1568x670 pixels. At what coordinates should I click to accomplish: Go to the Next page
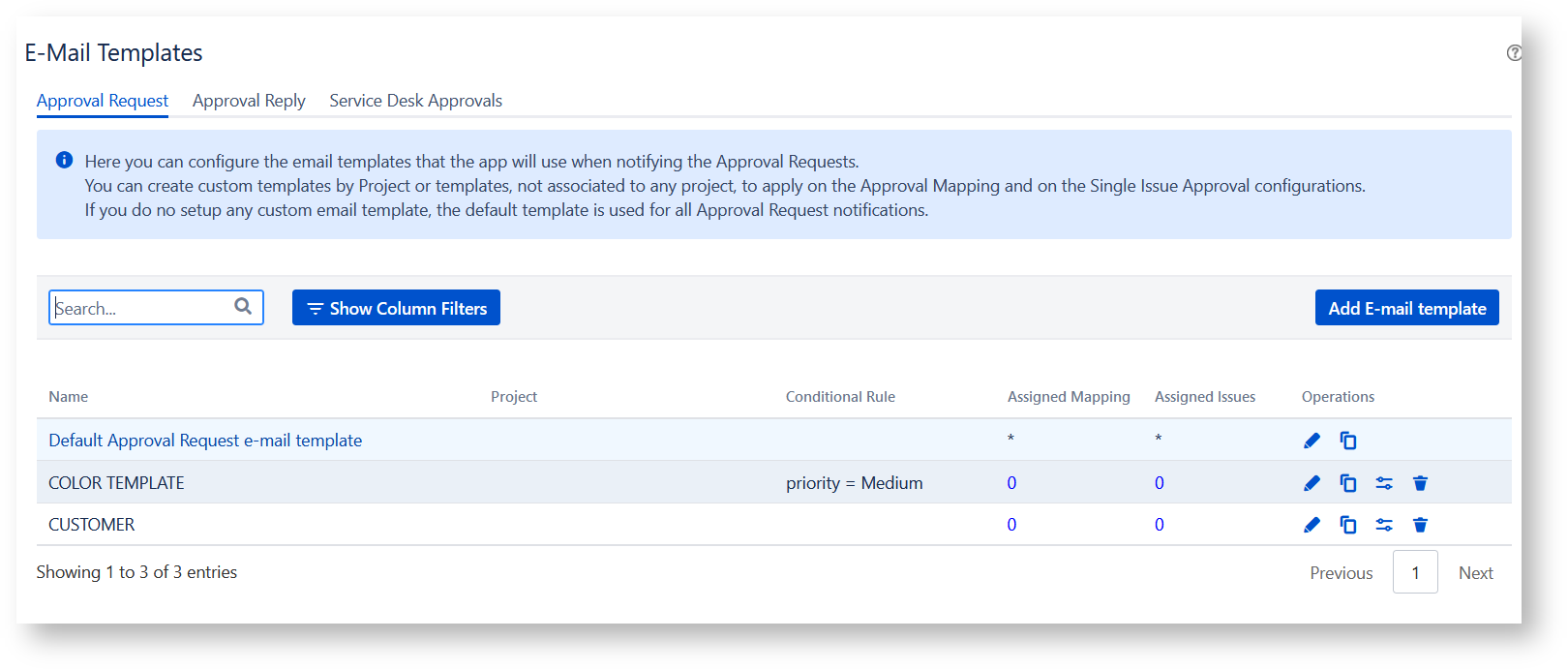[x=1475, y=573]
